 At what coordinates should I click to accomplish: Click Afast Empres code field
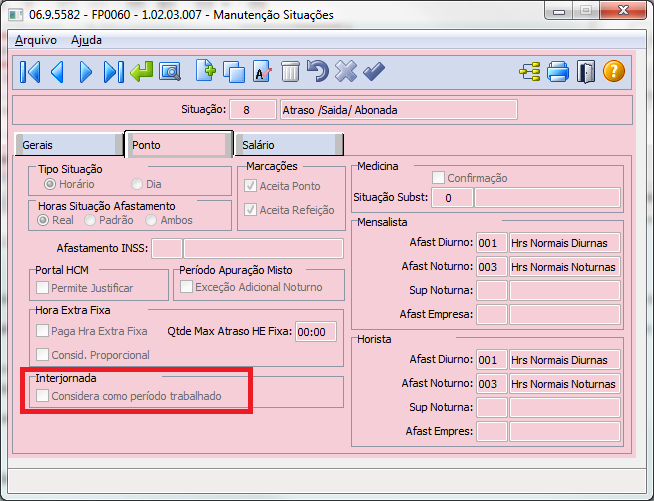[x=492, y=431]
